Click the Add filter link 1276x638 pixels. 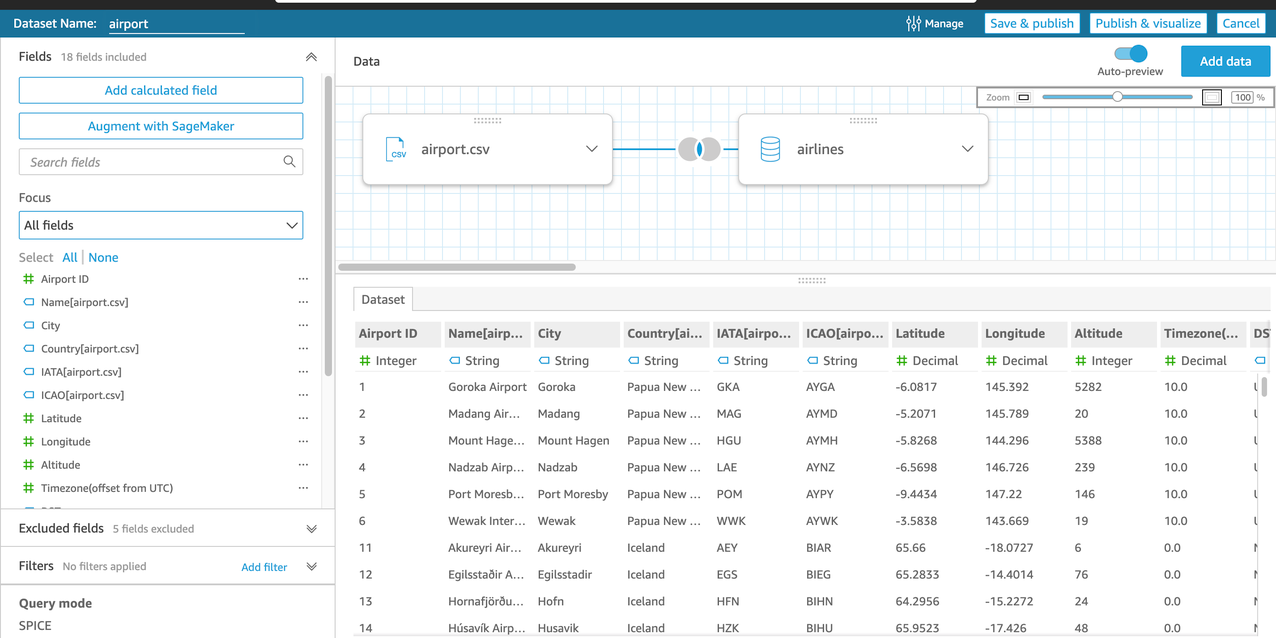pyautogui.click(x=264, y=567)
